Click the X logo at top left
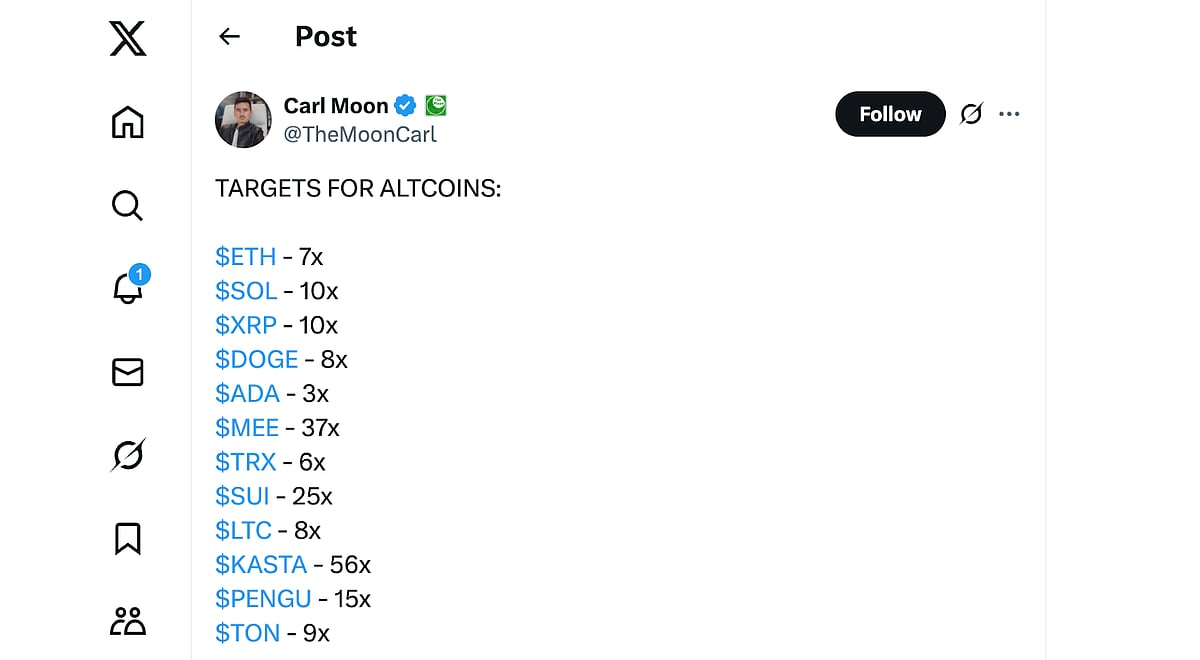Viewport: 1200px width, 660px height. click(127, 39)
